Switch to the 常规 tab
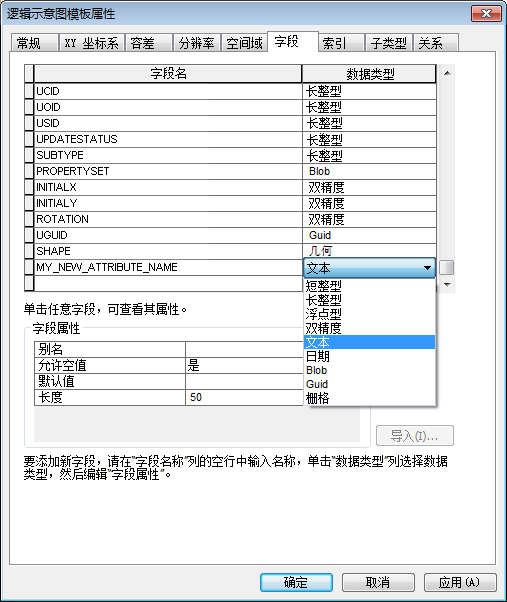 pos(35,43)
